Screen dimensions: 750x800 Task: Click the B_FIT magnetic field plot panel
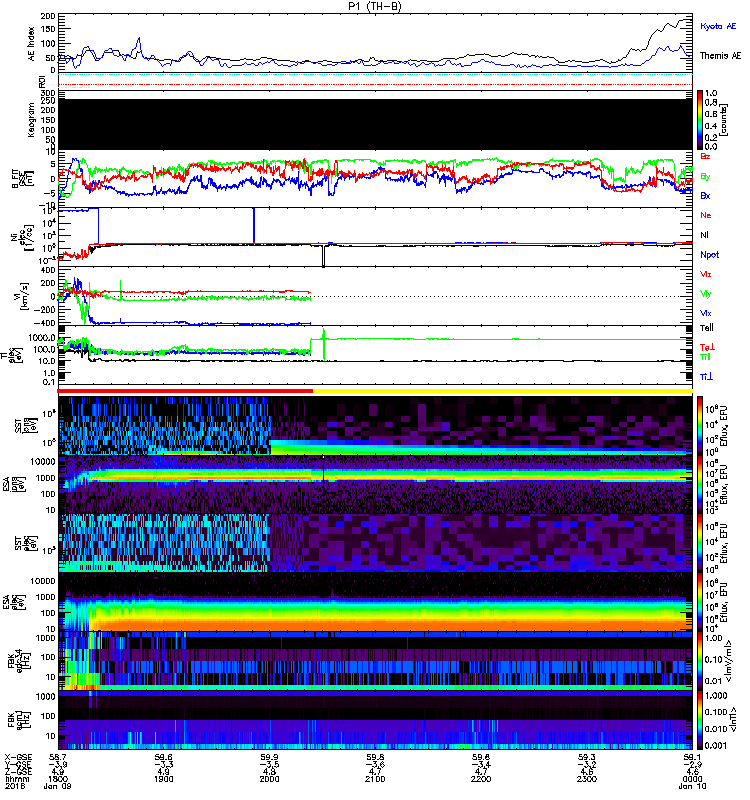pyautogui.click(x=375, y=179)
